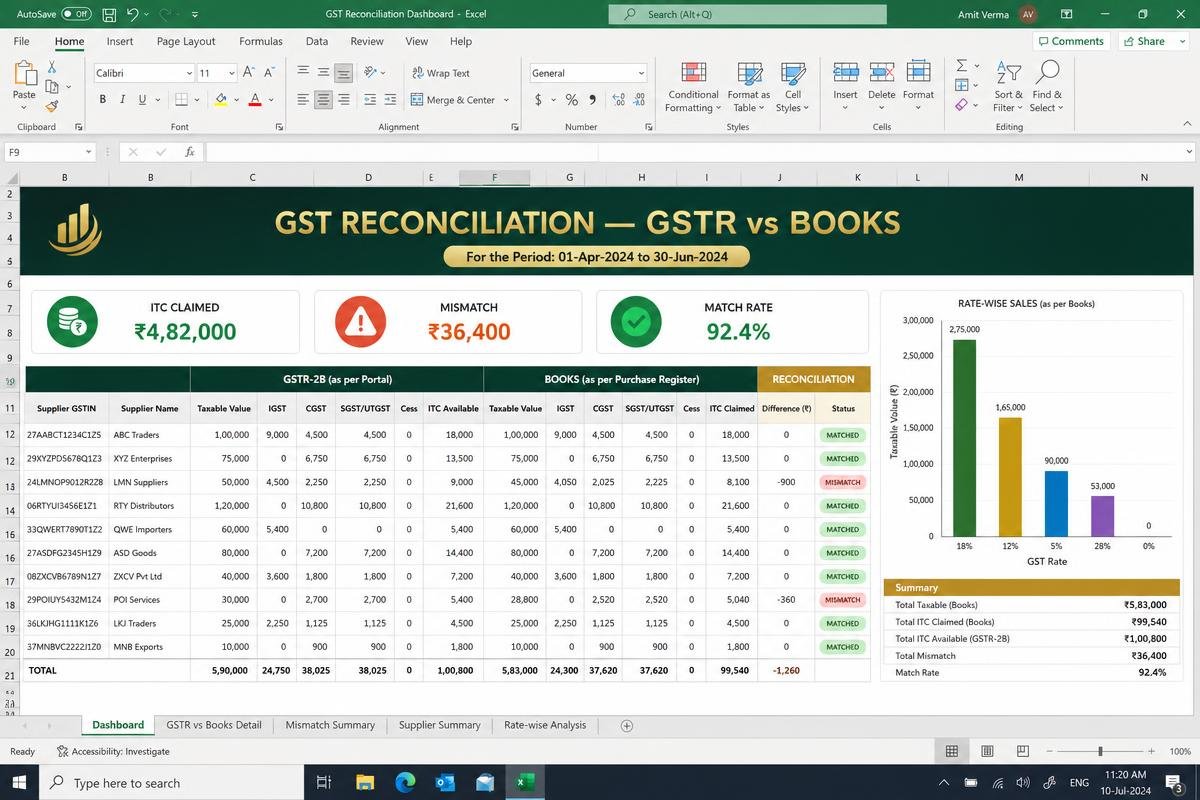
Task: Insert function using the fx button
Action: click(190, 152)
